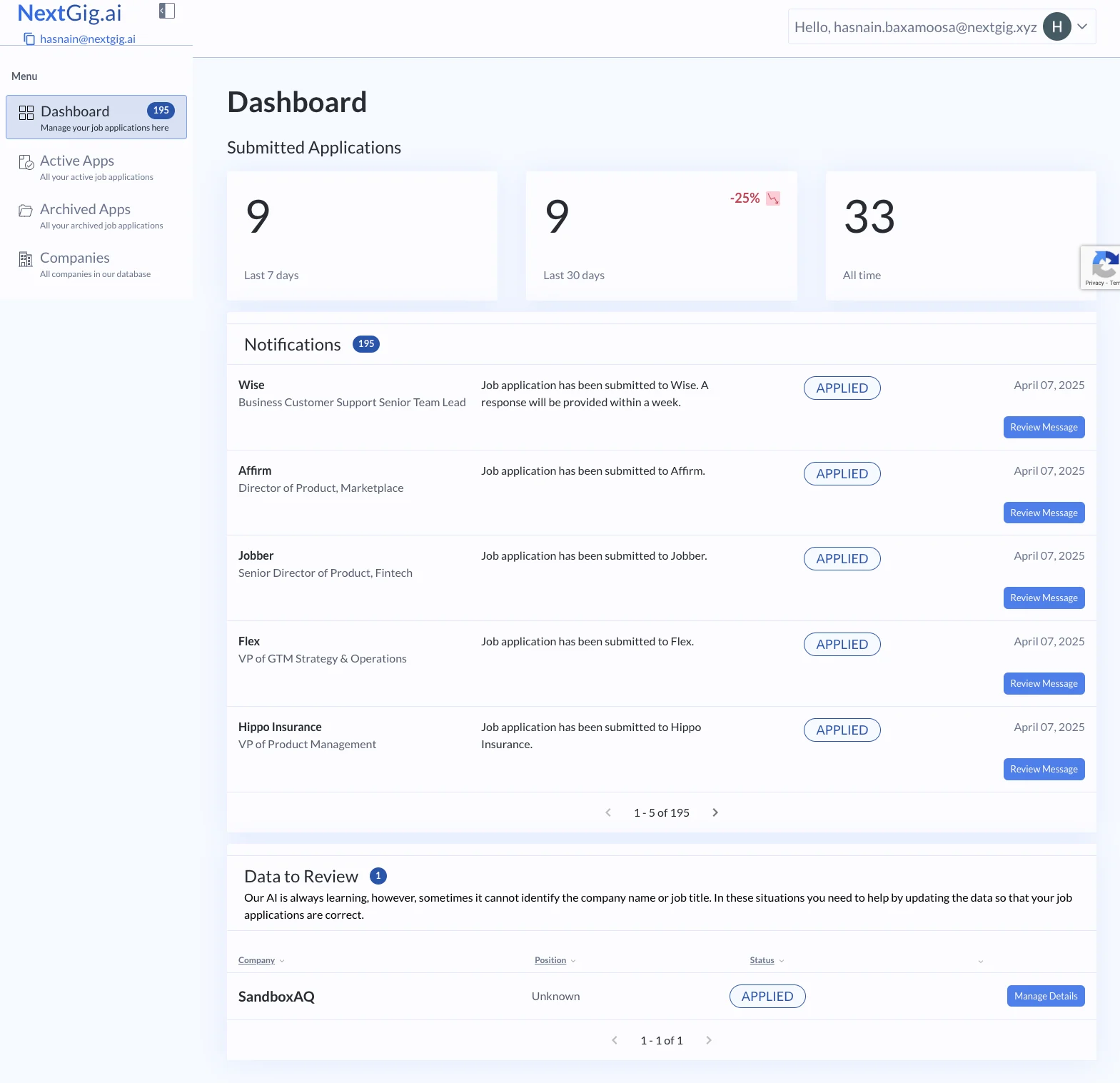Screen dimensions: 1120x1083
Task: Click the chevron in the last column header
Action: click(981, 962)
